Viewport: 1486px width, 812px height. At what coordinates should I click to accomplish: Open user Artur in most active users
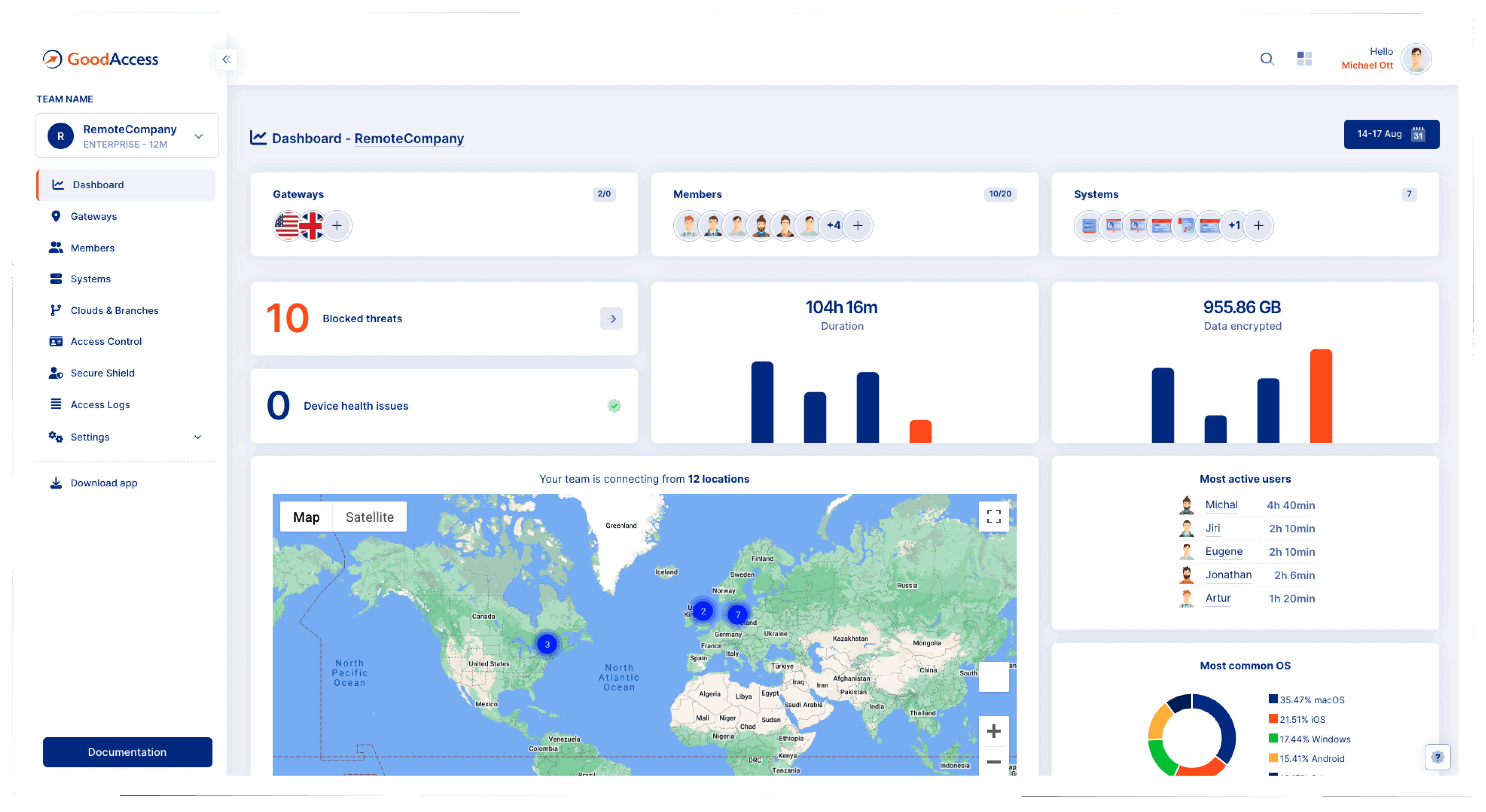[1218, 599]
